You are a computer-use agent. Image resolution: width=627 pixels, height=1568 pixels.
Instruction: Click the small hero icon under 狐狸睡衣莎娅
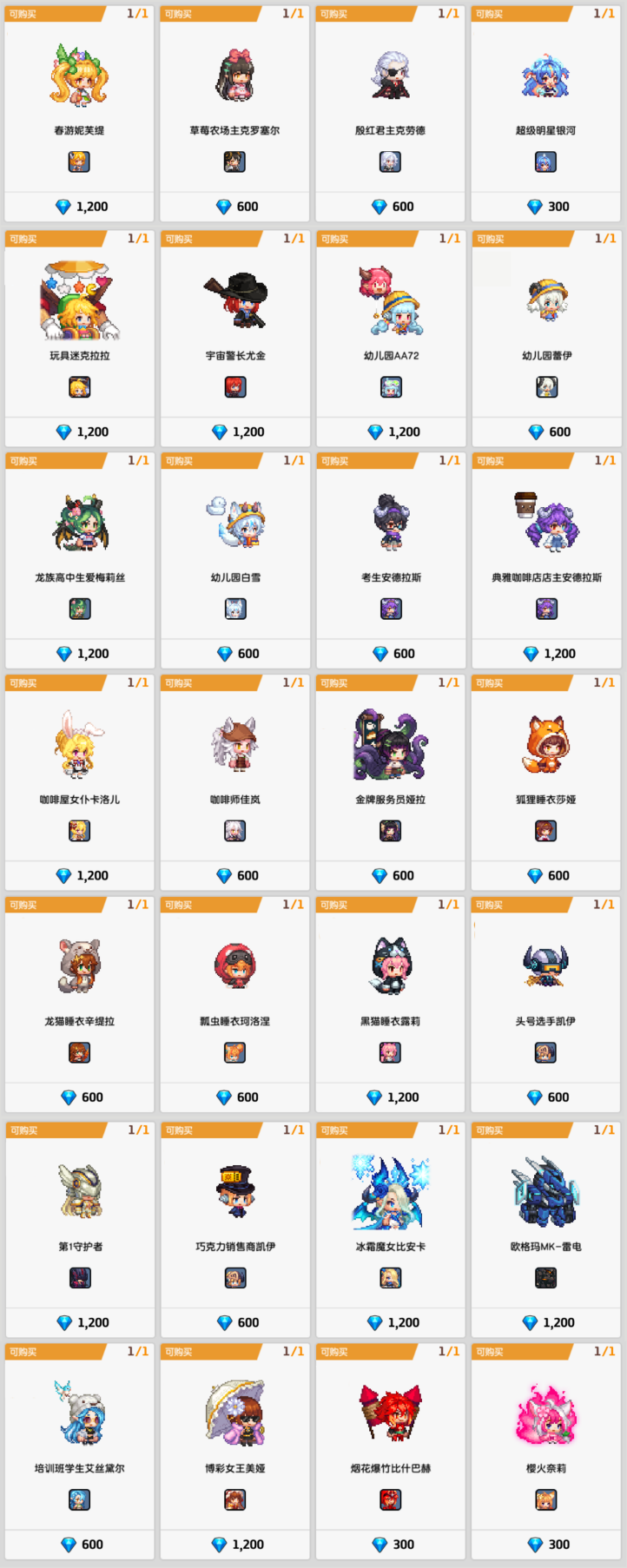click(x=545, y=831)
